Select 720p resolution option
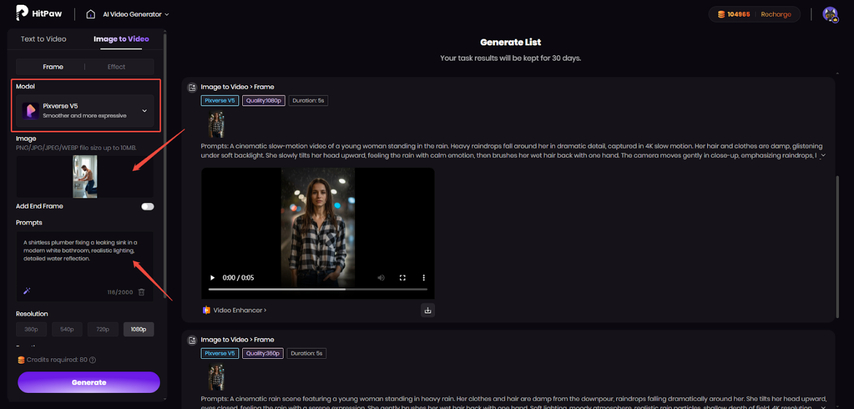854x409 pixels. 102,329
